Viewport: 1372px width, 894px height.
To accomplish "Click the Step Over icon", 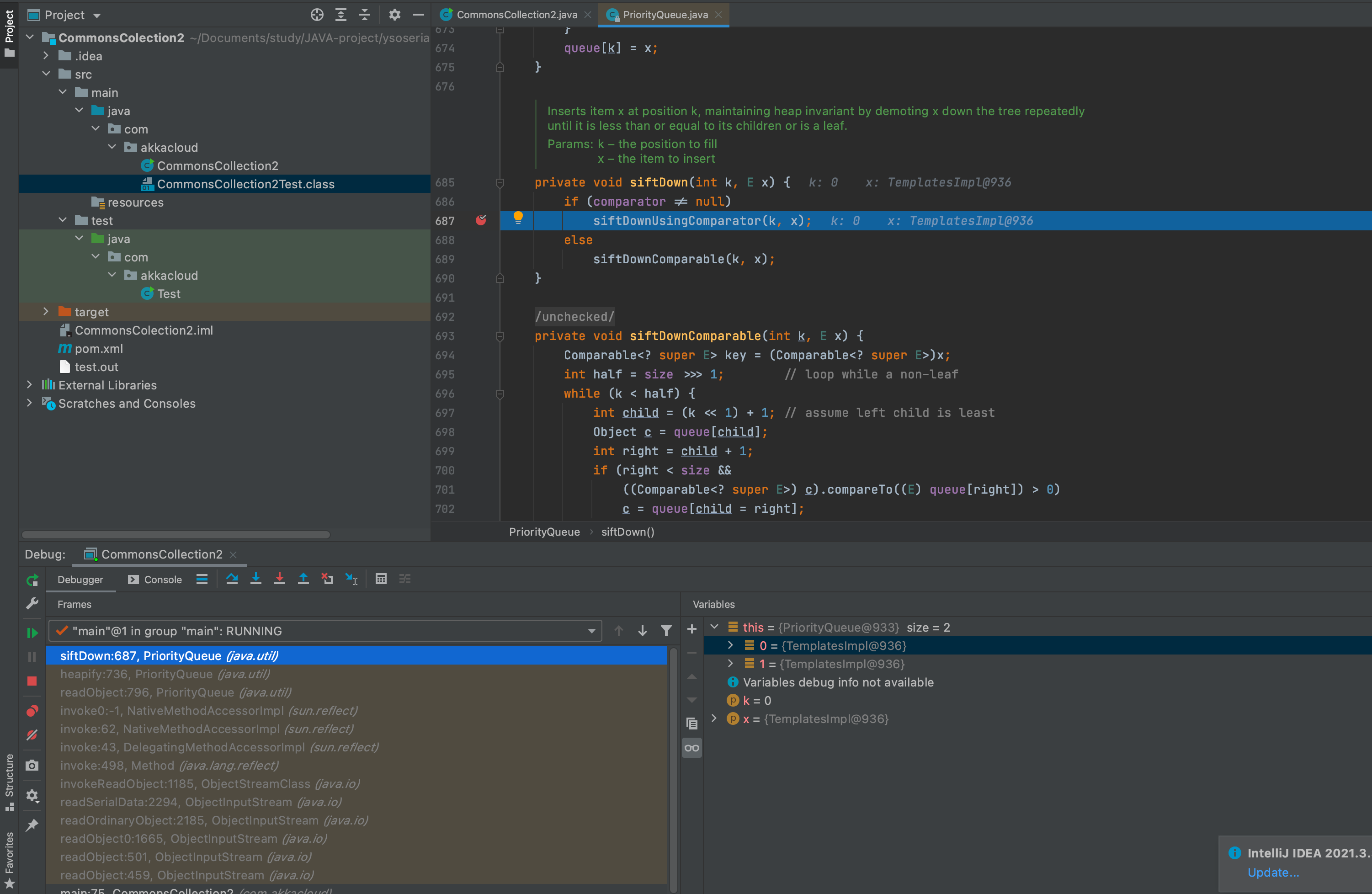I will point(232,579).
